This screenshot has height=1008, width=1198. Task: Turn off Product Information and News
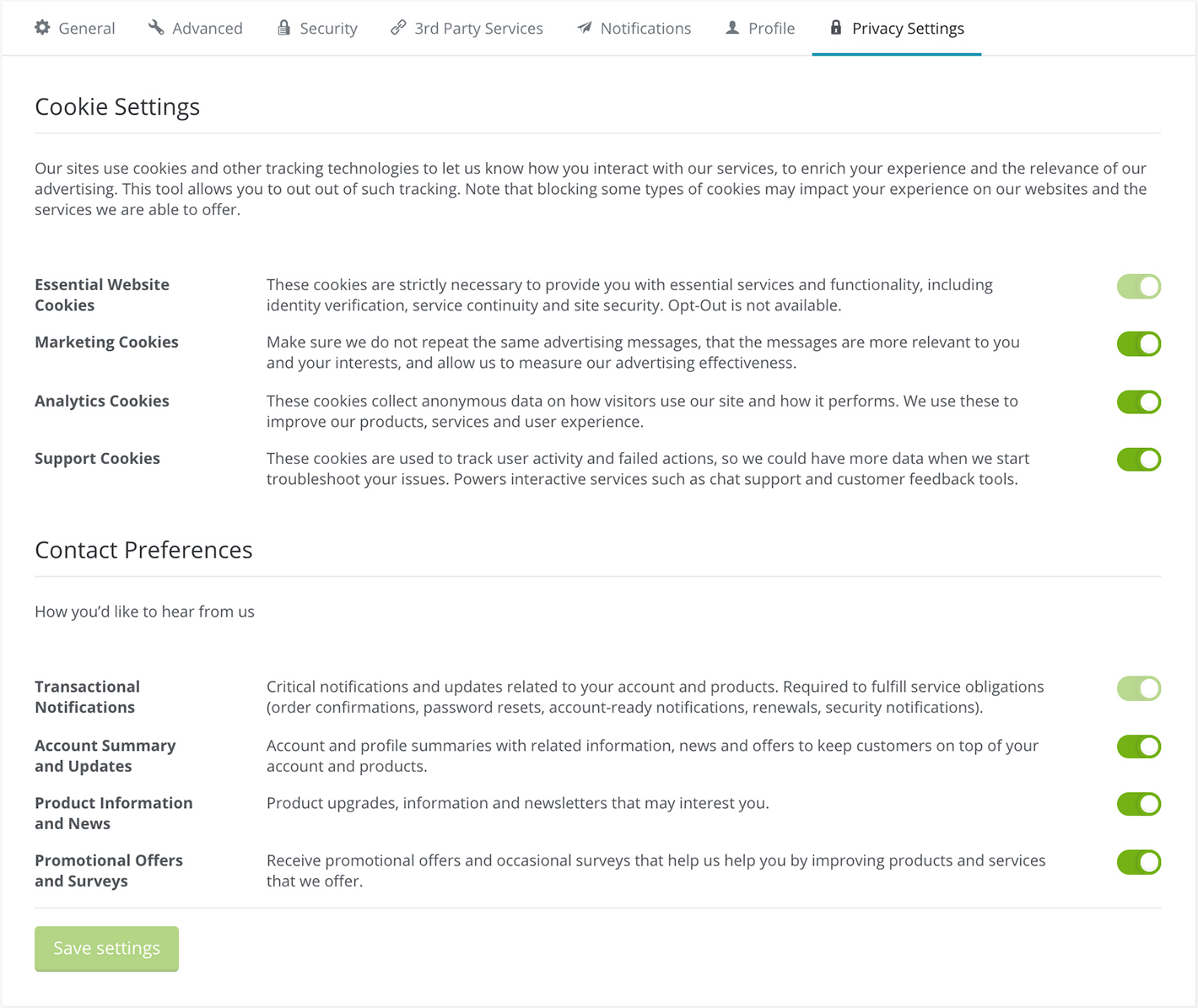click(x=1138, y=804)
